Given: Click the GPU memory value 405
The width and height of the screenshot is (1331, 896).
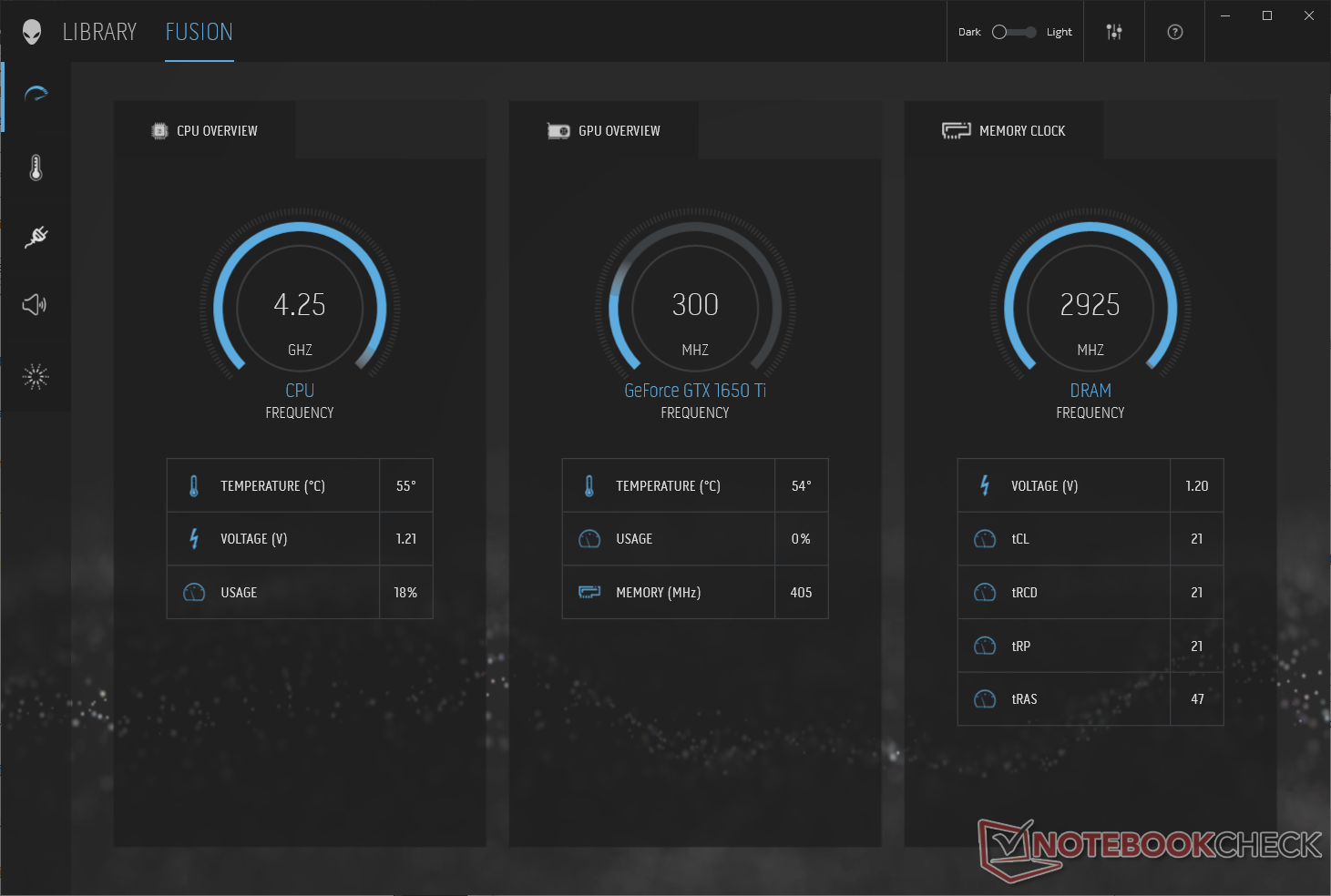Looking at the screenshot, I should [x=801, y=593].
